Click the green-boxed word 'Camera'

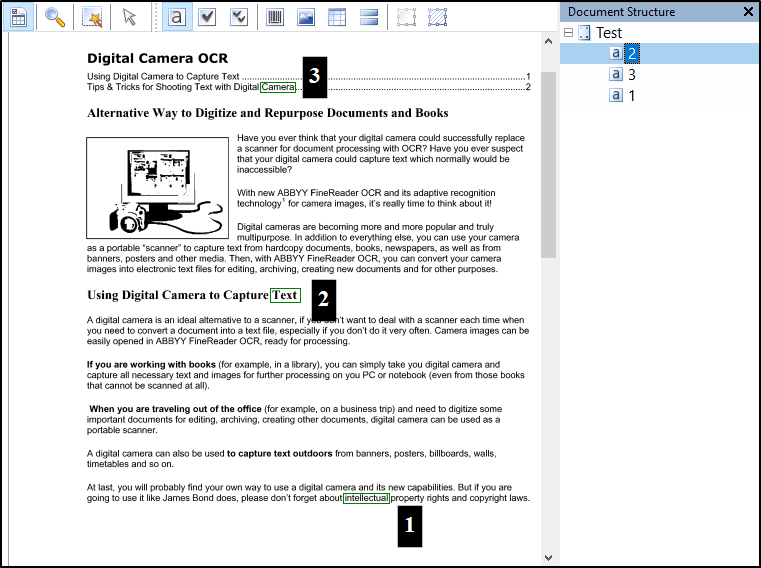click(278, 87)
